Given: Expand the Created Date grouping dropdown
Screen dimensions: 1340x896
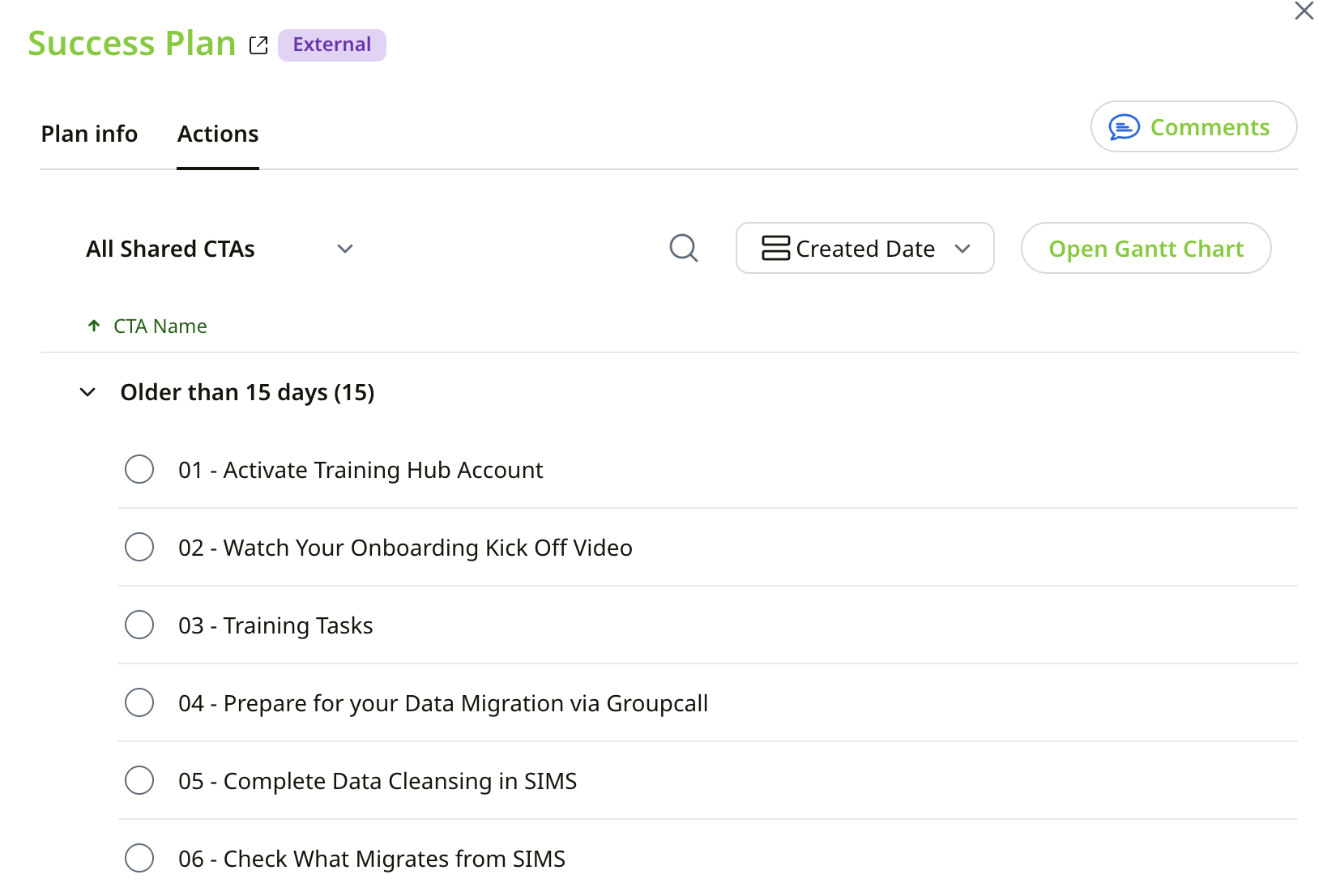Looking at the screenshot, I should pyautogui.click(x=962, y=249).
